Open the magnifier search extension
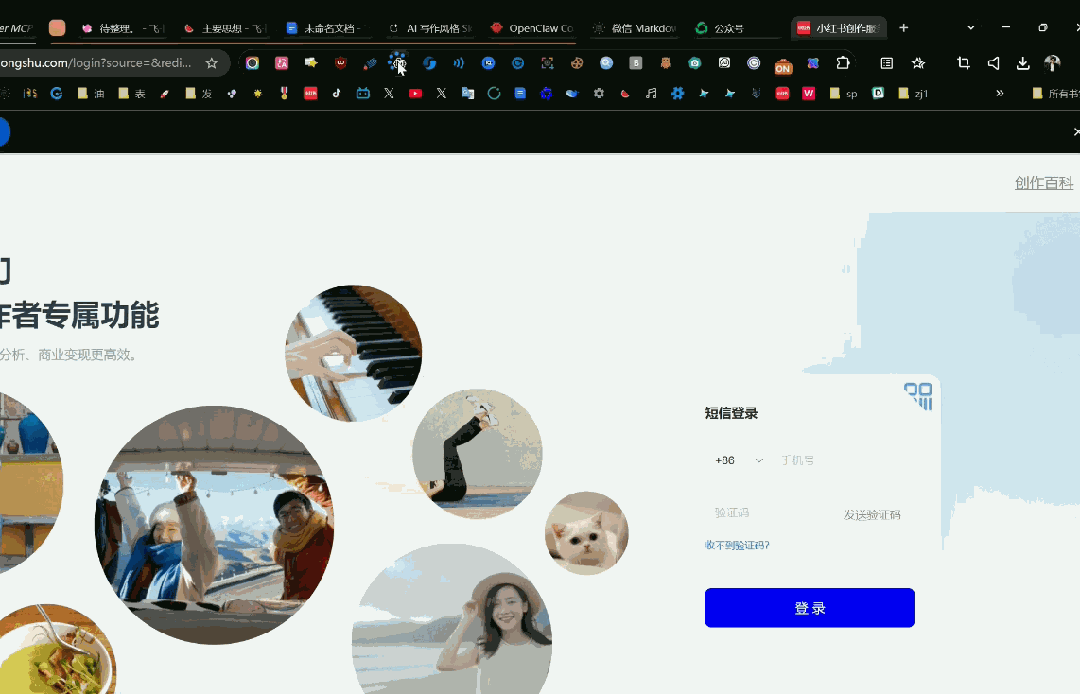1080x694 pixels. [606, 63]
